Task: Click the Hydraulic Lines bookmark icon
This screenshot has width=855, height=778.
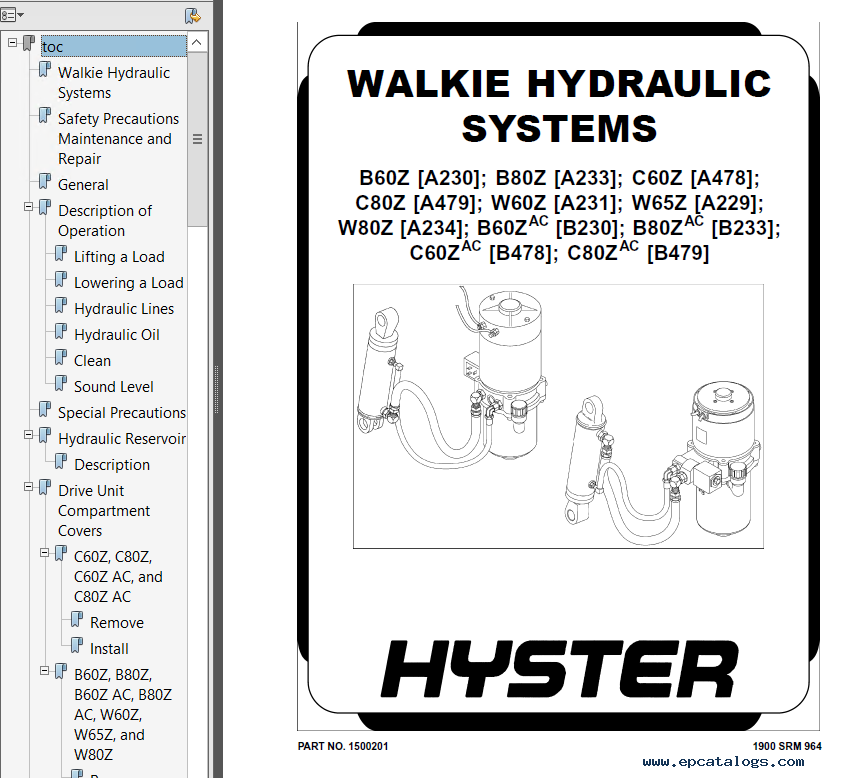Action: click(x=61, y=305)
